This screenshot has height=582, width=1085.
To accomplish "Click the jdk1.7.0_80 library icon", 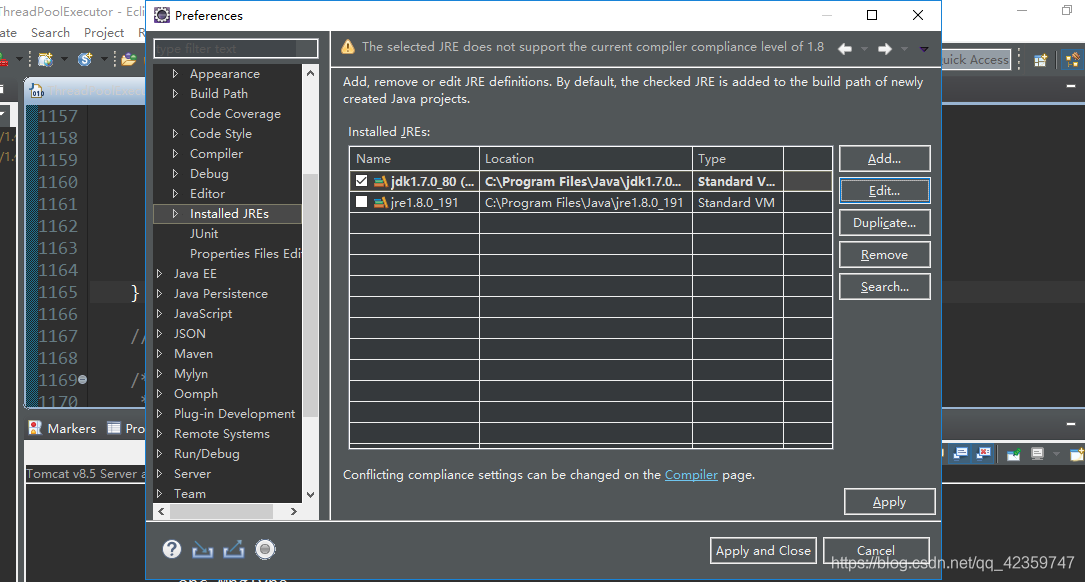I will (381, 181).
